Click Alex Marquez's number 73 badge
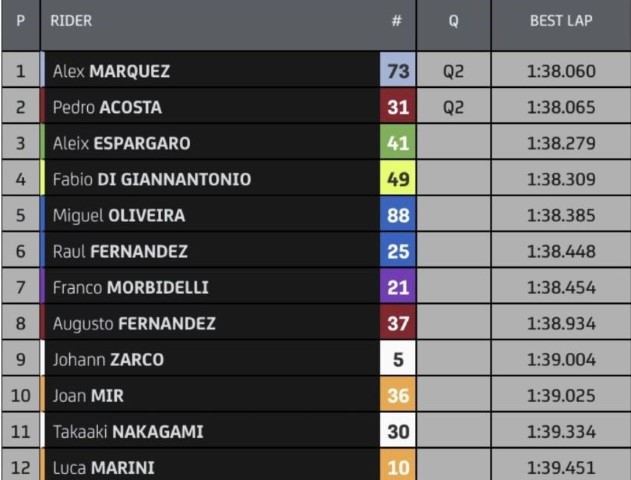 [398, 71]
